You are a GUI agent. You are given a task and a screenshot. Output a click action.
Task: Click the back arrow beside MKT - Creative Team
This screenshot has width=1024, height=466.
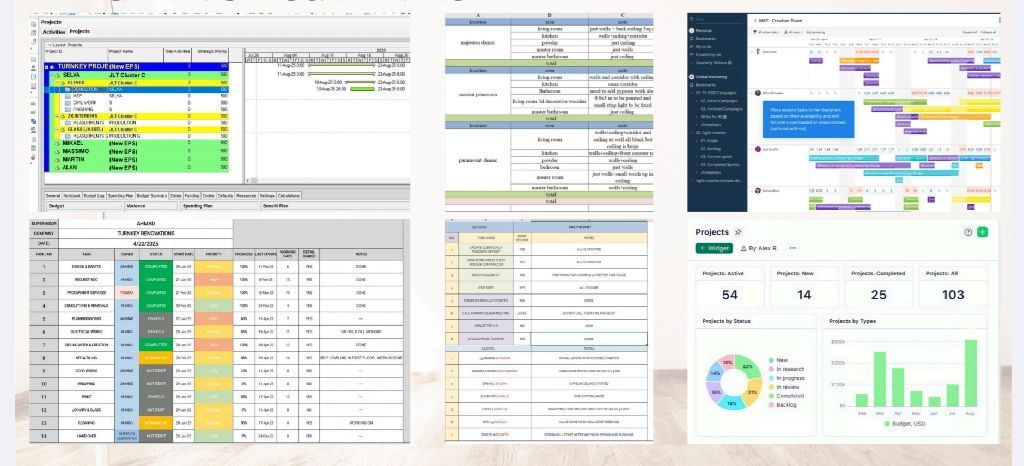(x=754, y=20)
